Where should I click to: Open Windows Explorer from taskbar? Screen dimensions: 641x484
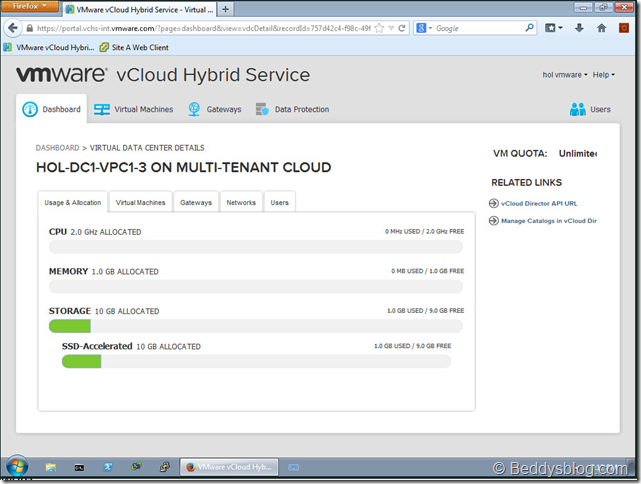coord(51,467)
